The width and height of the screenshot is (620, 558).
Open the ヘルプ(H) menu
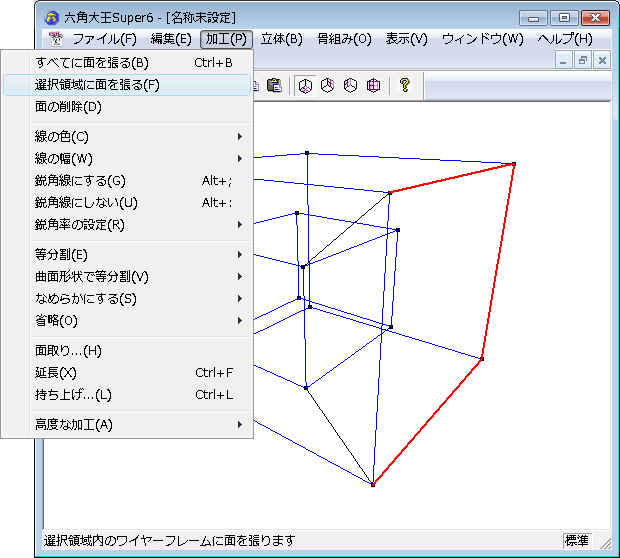tap(565, 39)
